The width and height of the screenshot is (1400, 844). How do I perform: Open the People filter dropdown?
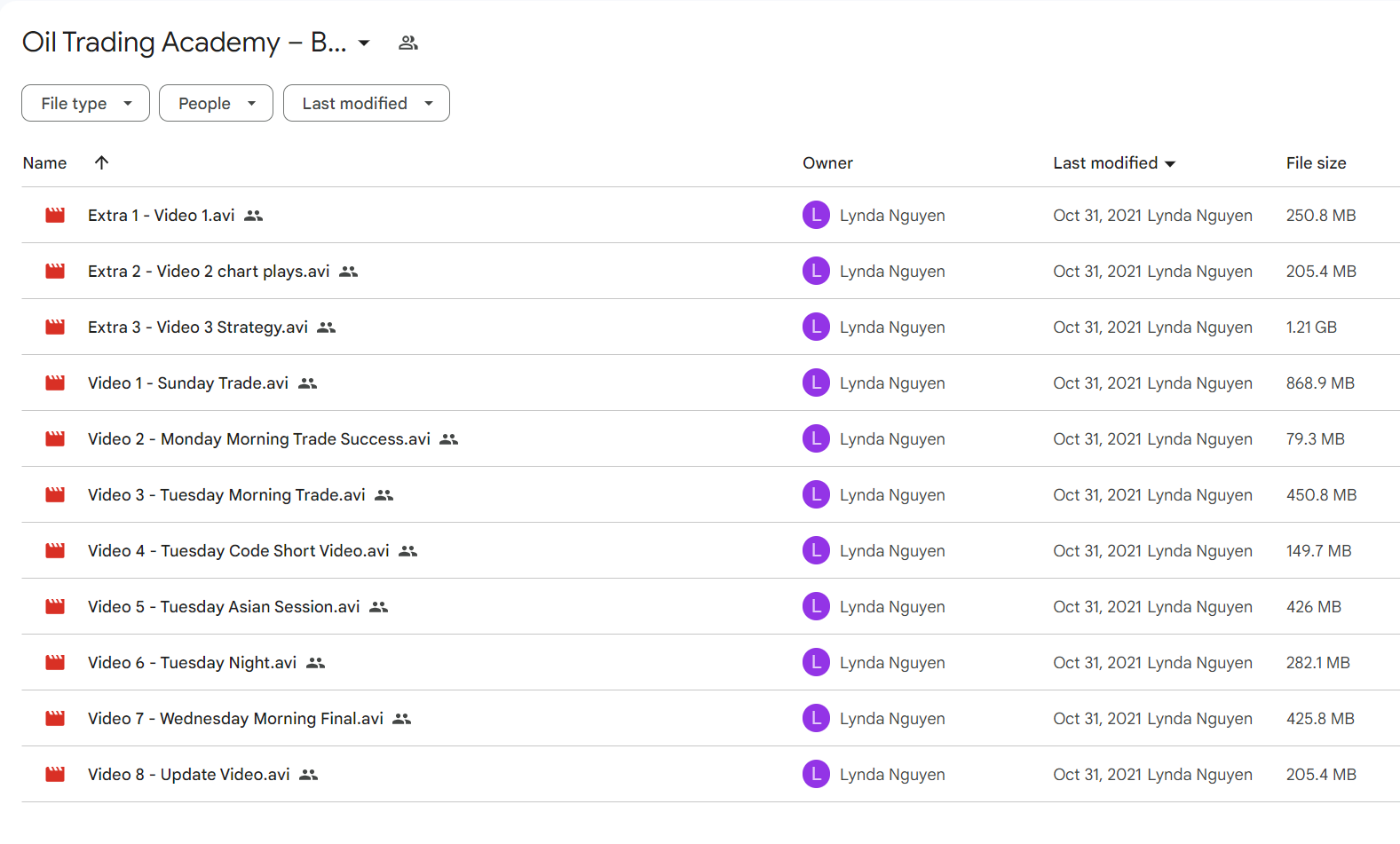[x=216, y=103]
